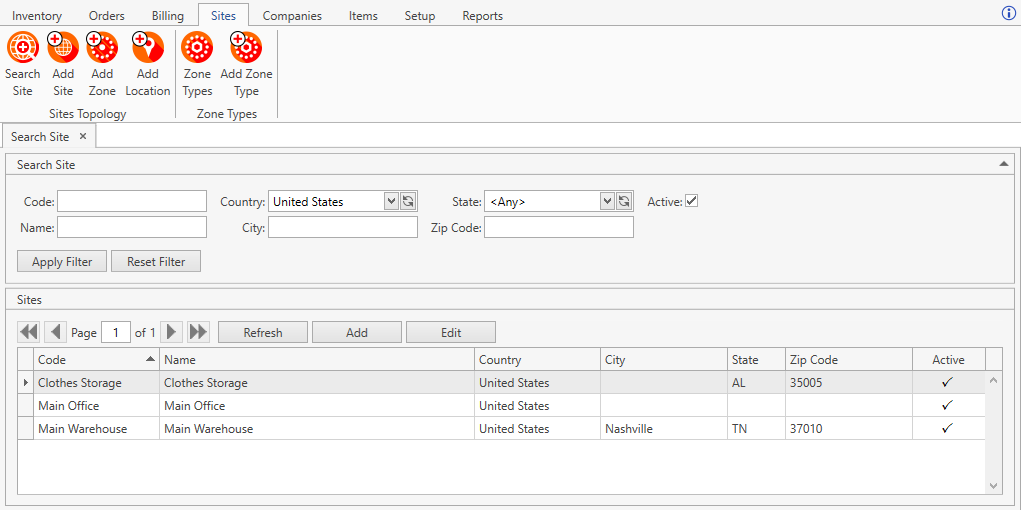The width and height of the screenshot is (1021, 510).
Task: Click into the Zip Code field
Action: (x=558, y=228)
